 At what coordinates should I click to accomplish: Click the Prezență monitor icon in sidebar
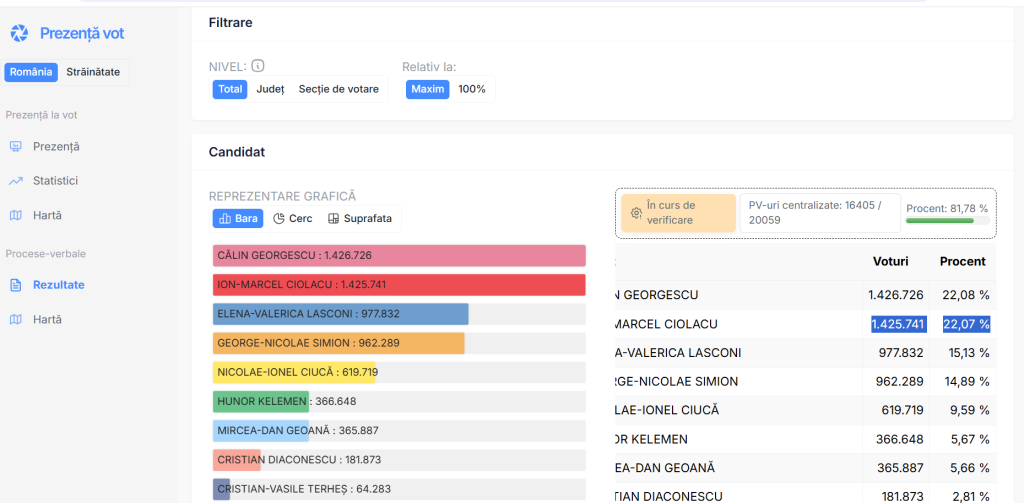pyautogui.click(x=16, y=147)
